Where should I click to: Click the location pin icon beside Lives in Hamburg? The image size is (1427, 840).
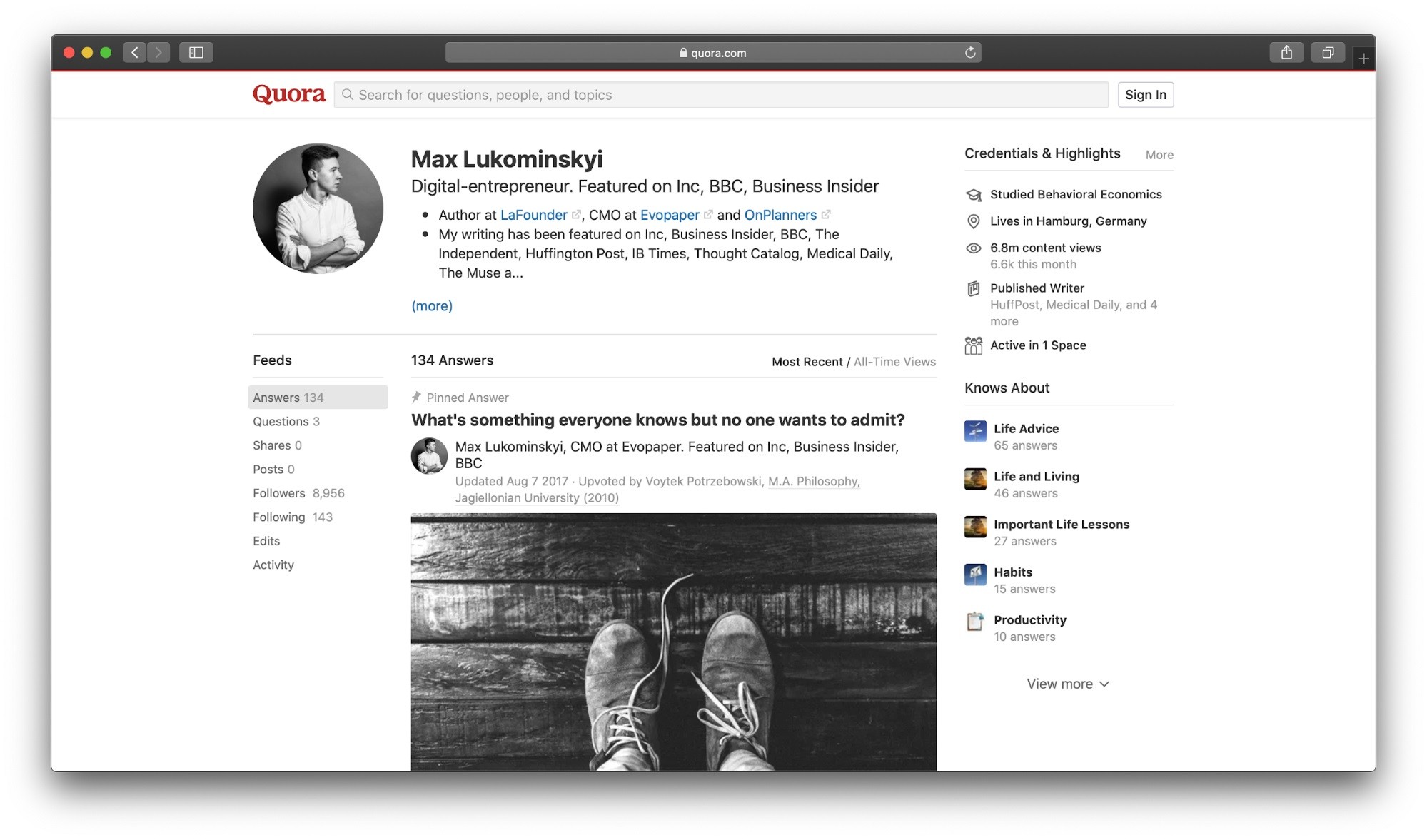click(x=974, y=221)
